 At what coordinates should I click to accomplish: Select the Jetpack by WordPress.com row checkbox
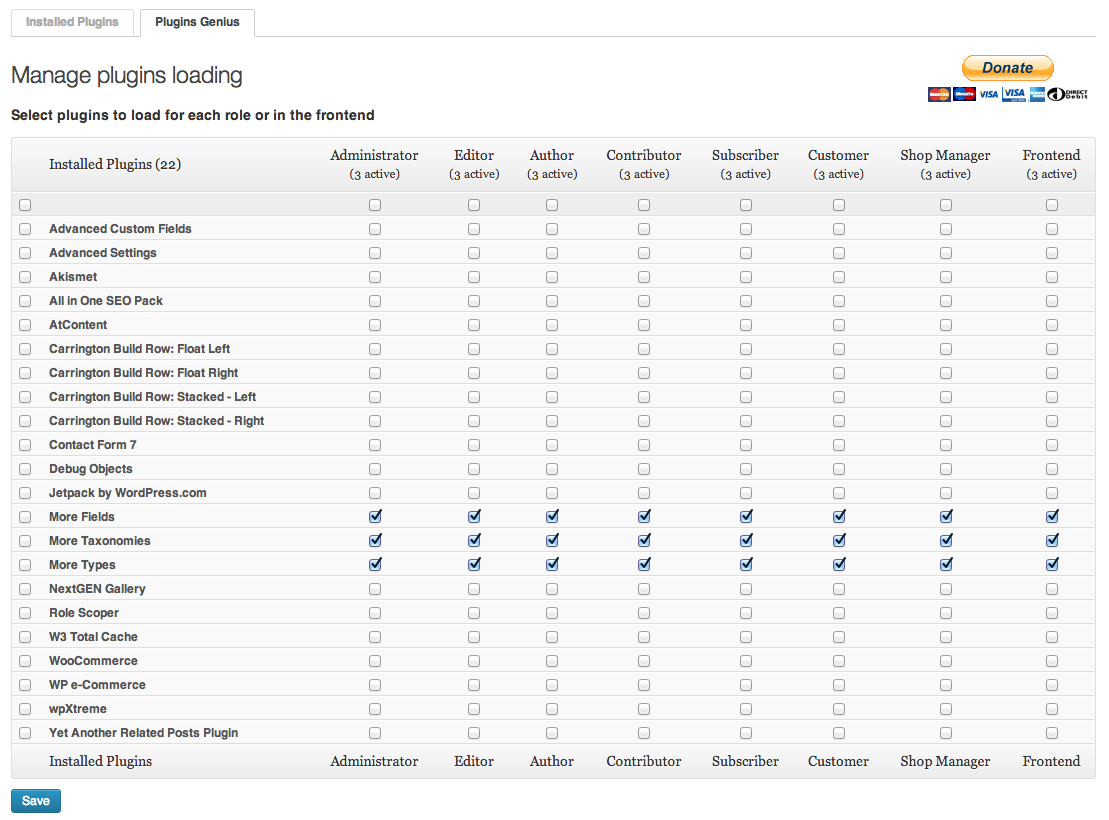click(25, 493)
